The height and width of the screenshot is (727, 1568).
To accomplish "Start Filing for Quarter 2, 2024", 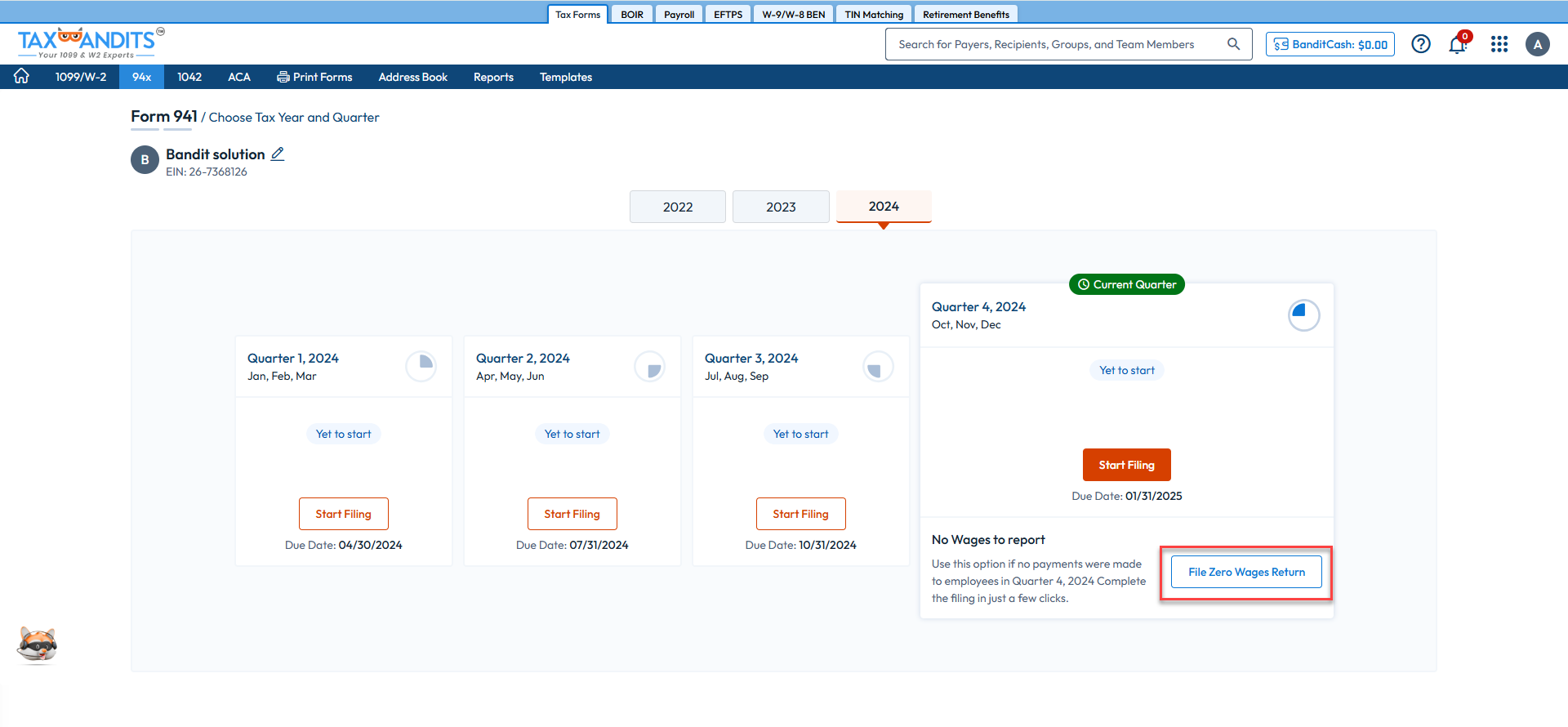I will click(572, 514).
